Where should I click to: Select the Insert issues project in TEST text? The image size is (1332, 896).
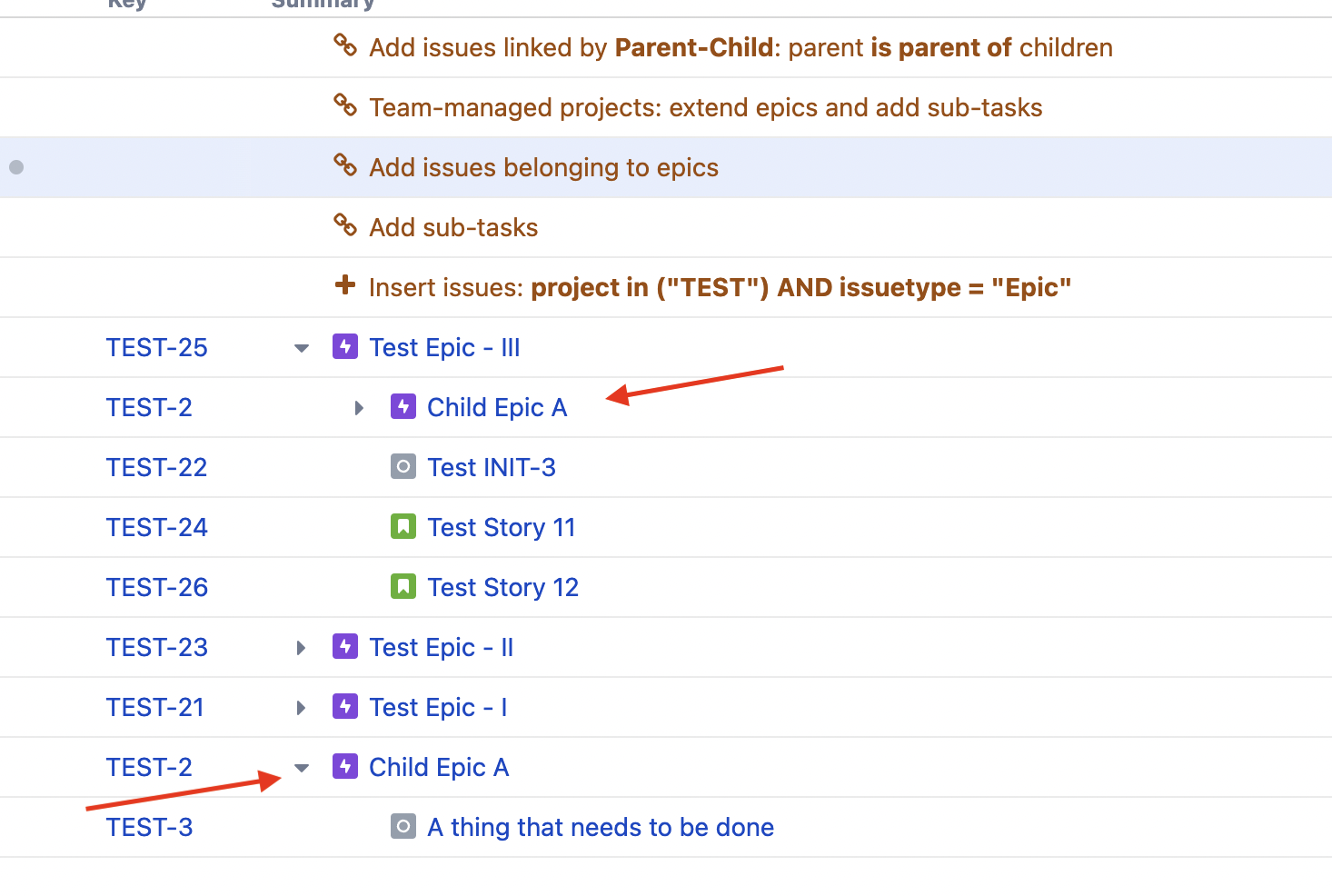tap(721, 287)
